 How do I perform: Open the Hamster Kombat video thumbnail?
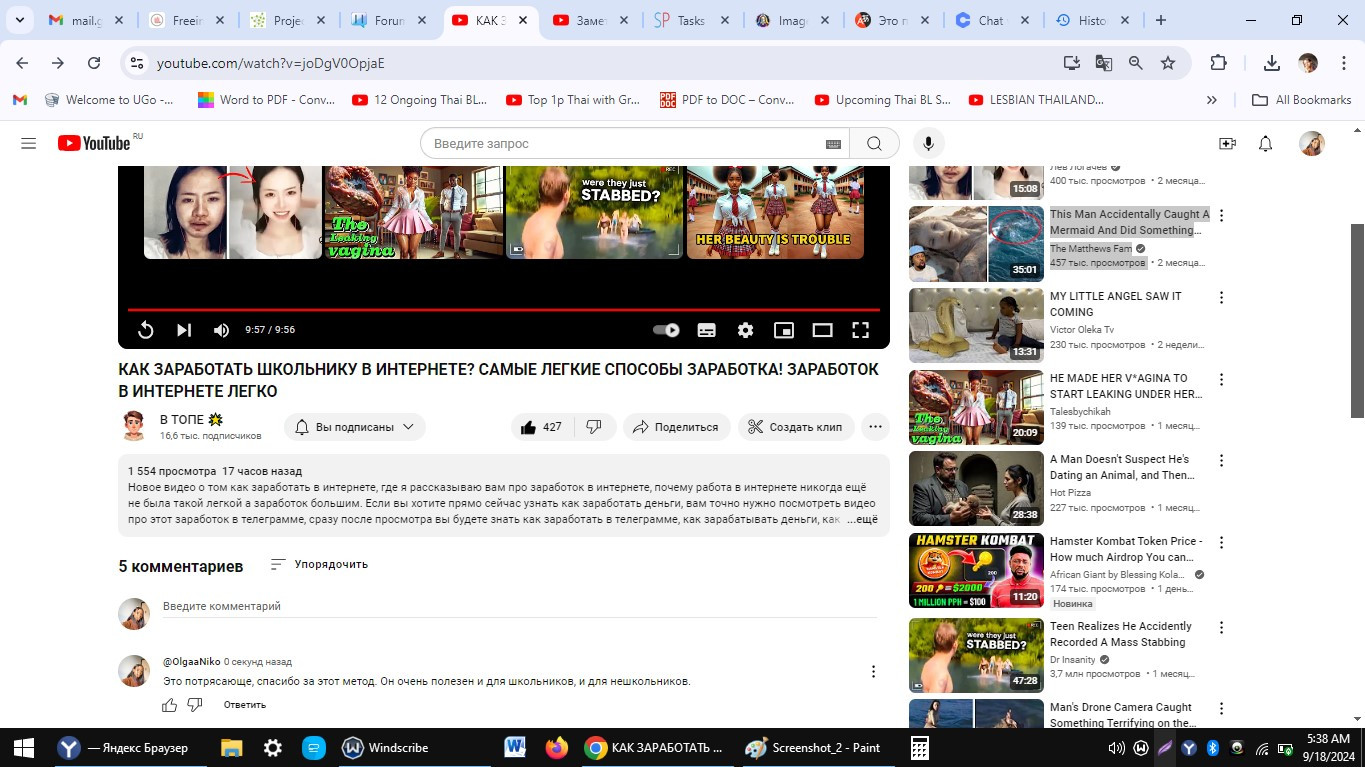(x=976, y=571)
